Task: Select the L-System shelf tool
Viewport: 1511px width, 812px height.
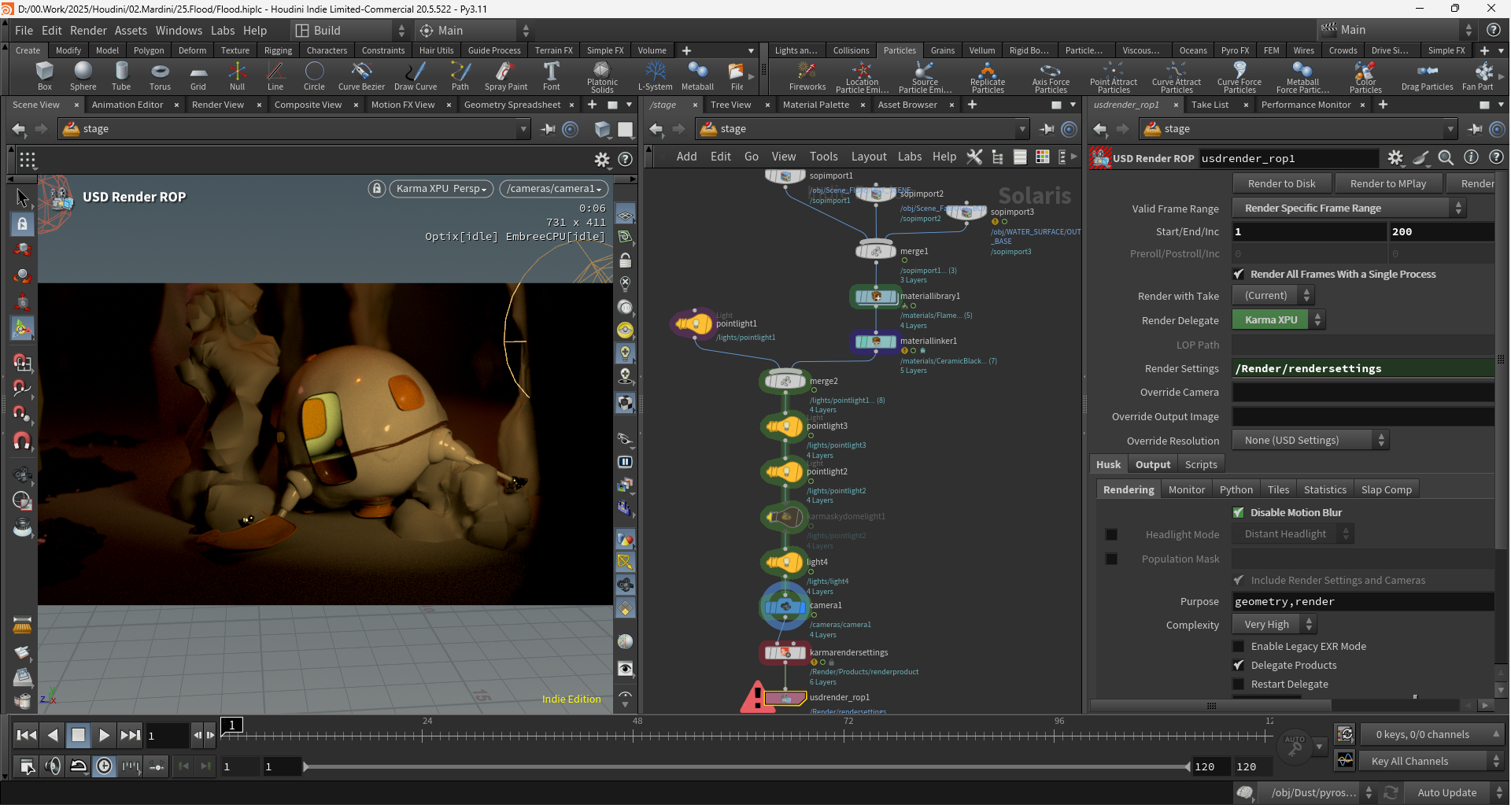Action: (x=655, y=76)
